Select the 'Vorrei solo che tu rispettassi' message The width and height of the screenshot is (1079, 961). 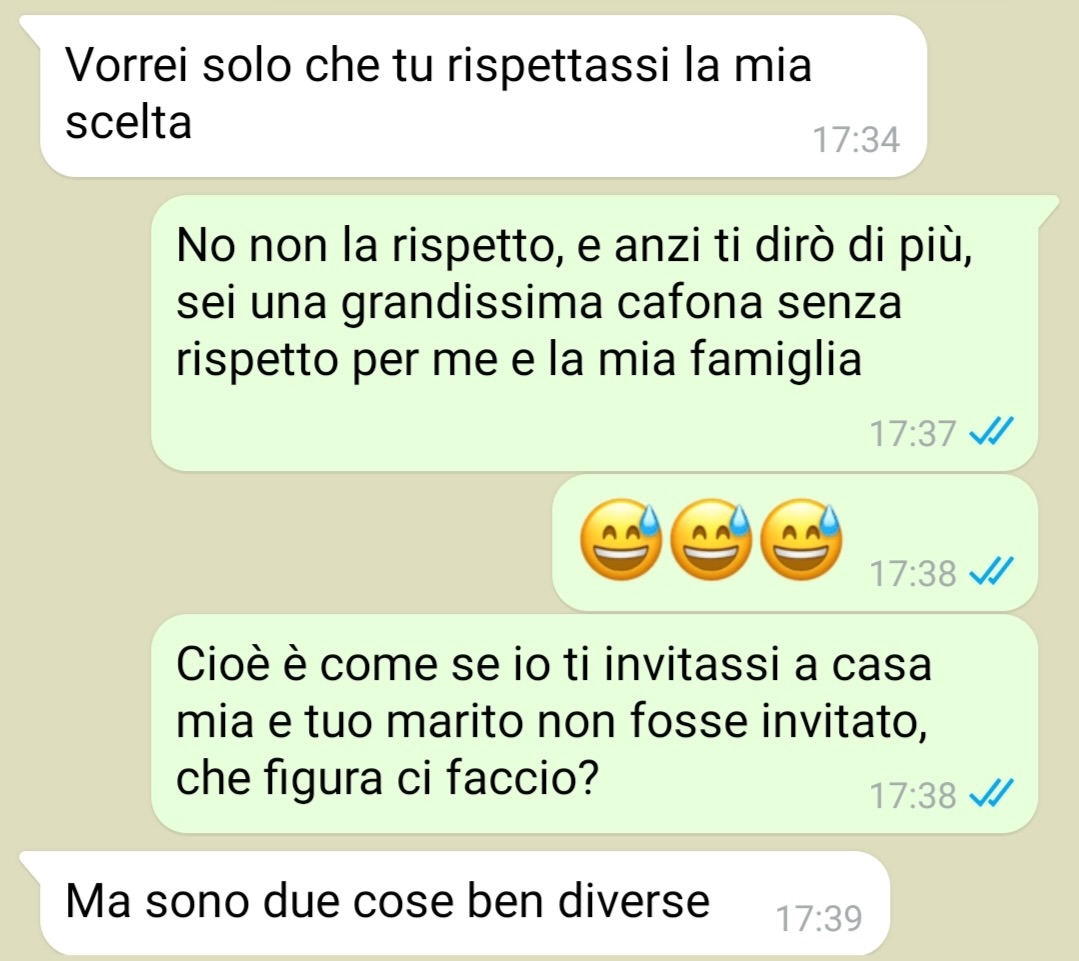[x=483, y=96]
